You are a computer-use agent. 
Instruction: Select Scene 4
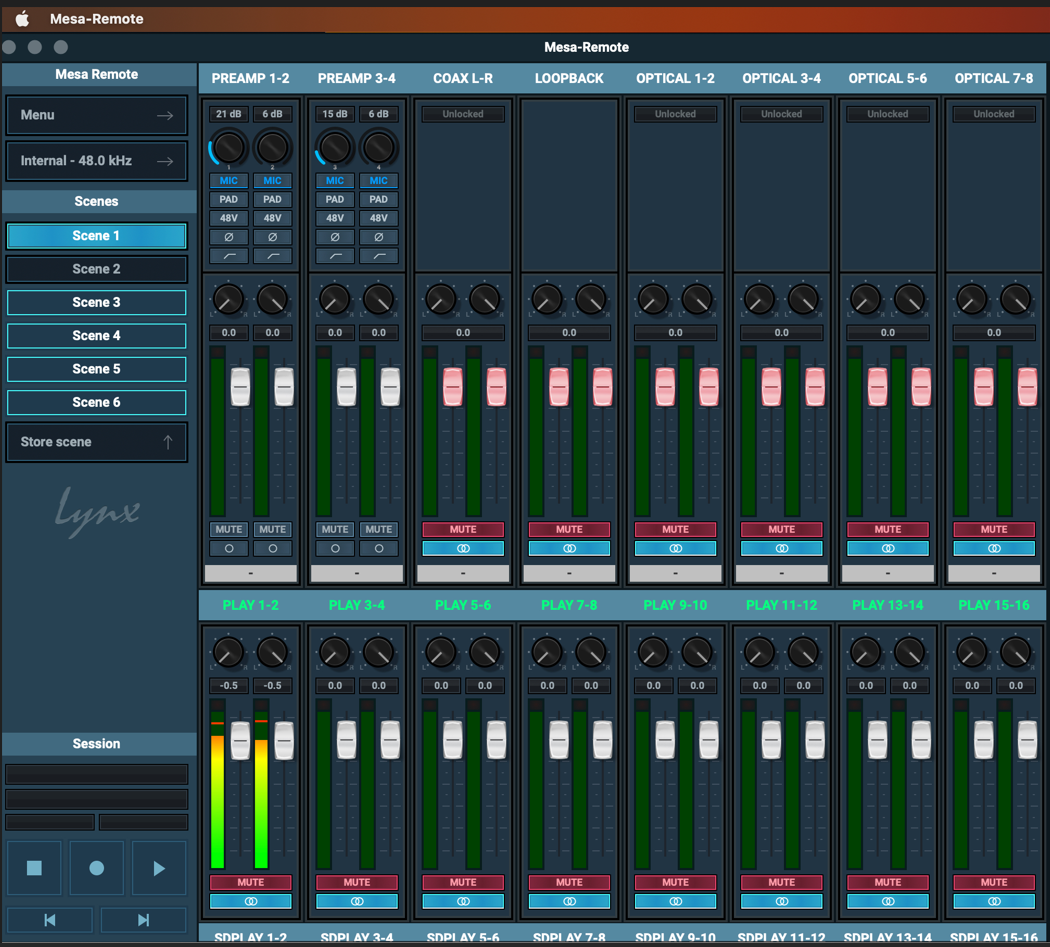point(96,336)
